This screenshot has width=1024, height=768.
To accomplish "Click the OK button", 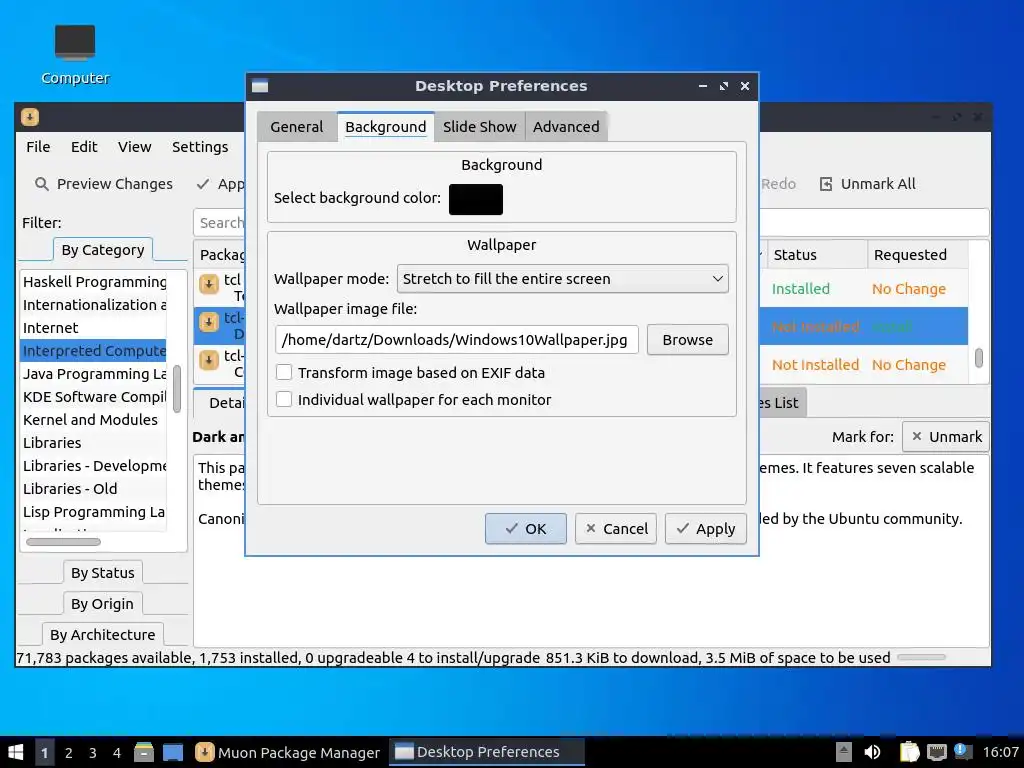I will pyautogui.click(x=525, y=528).
